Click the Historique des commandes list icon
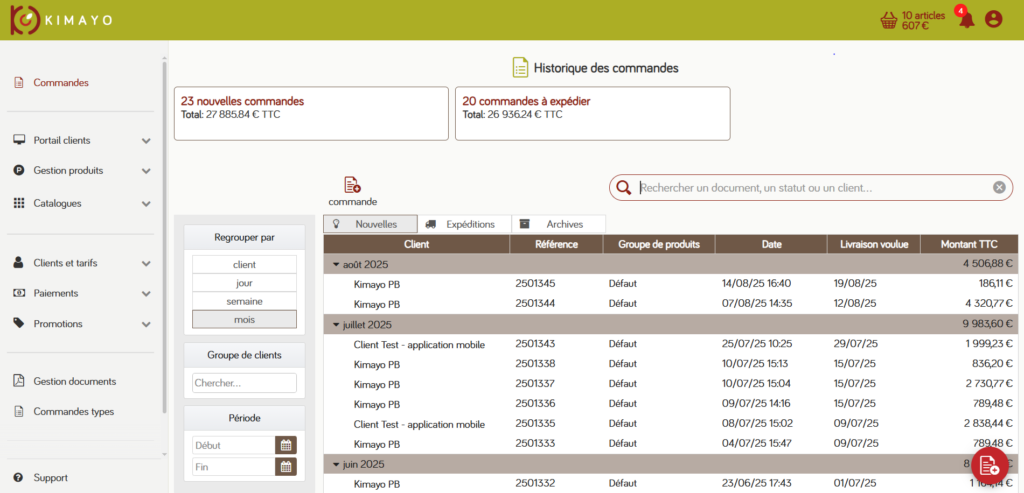 [520, 67]
